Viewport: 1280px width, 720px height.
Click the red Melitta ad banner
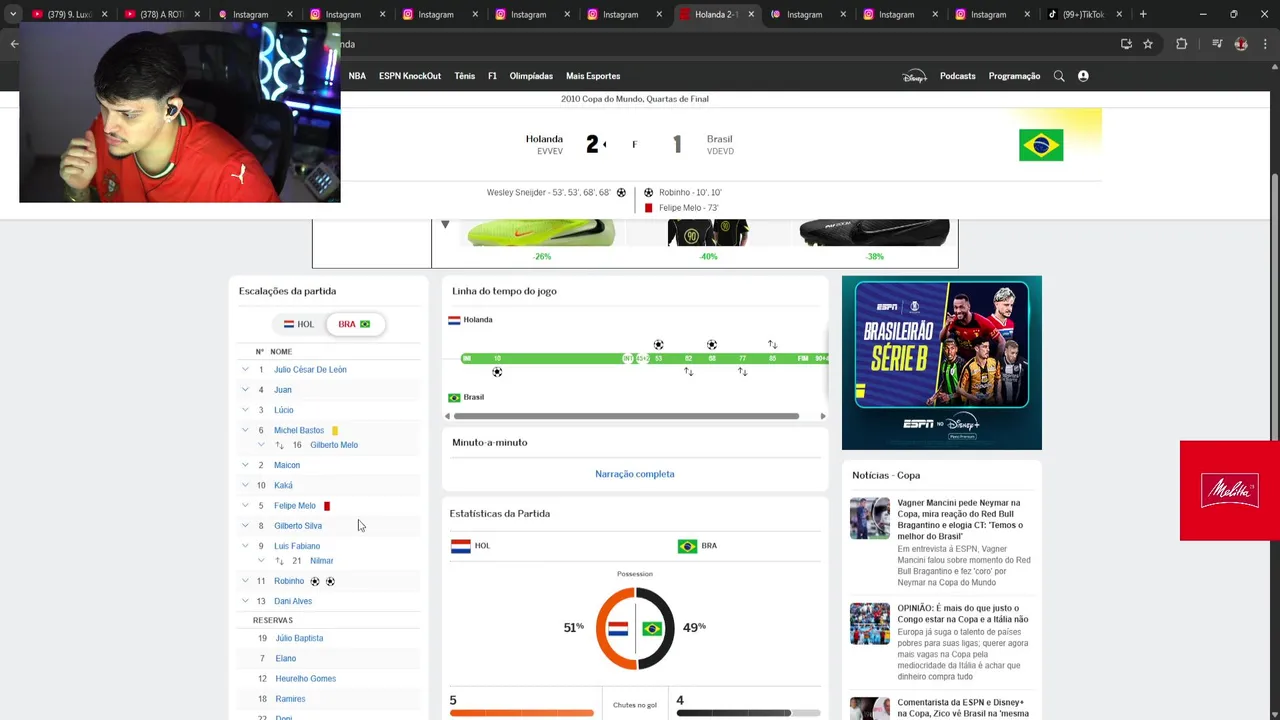tap(1230, 491)
